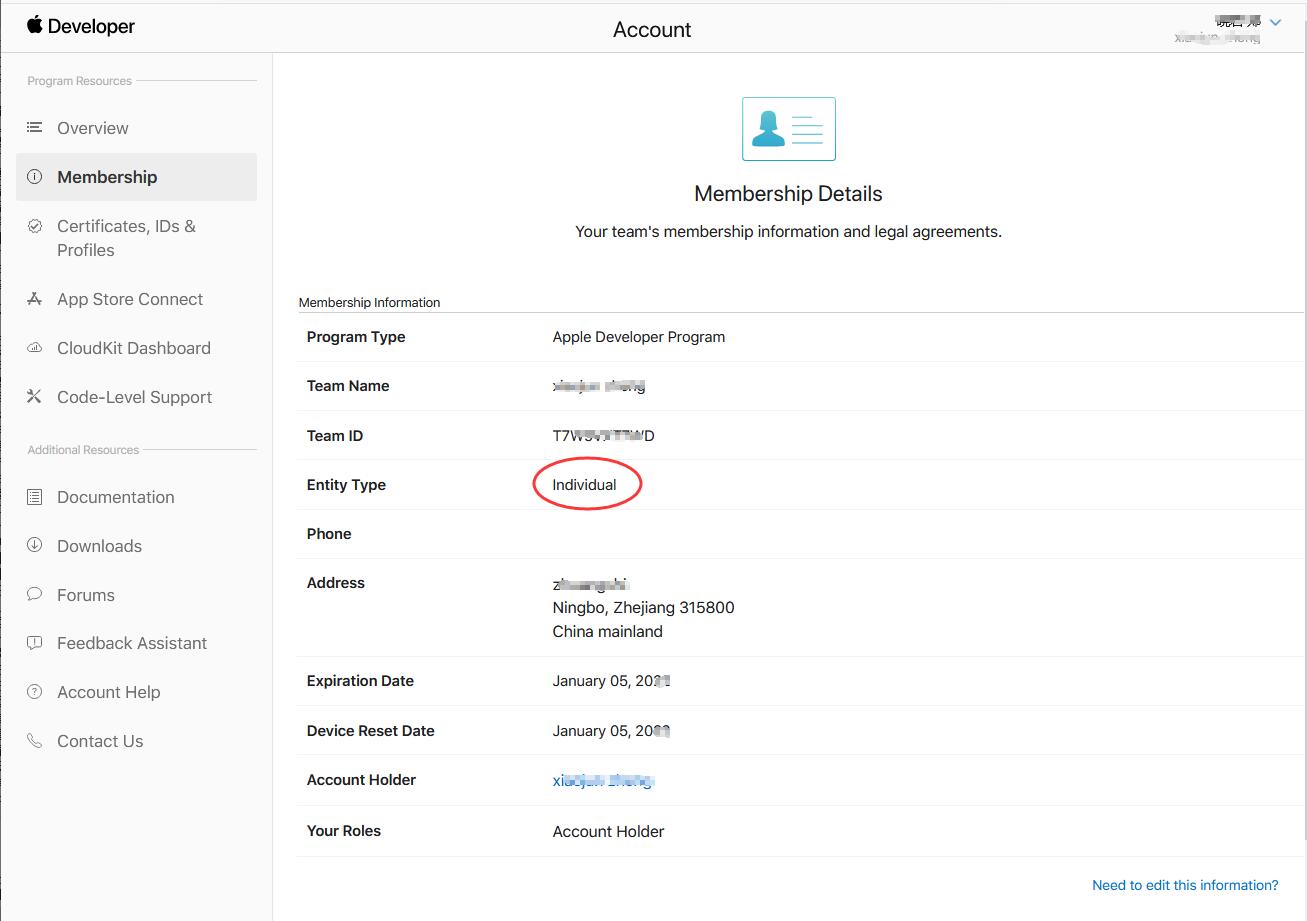
Task: Click the Membership Information section header
Action: 369,302
